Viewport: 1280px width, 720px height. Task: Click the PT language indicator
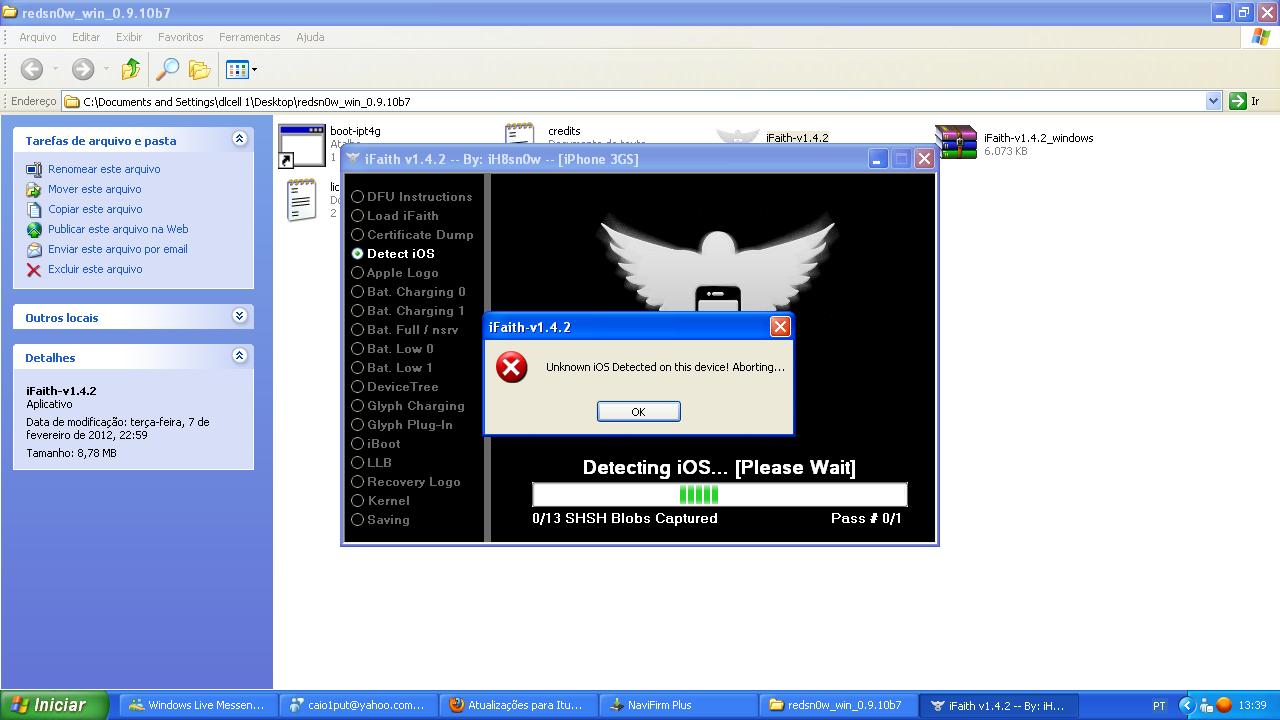pos(1159,705)
